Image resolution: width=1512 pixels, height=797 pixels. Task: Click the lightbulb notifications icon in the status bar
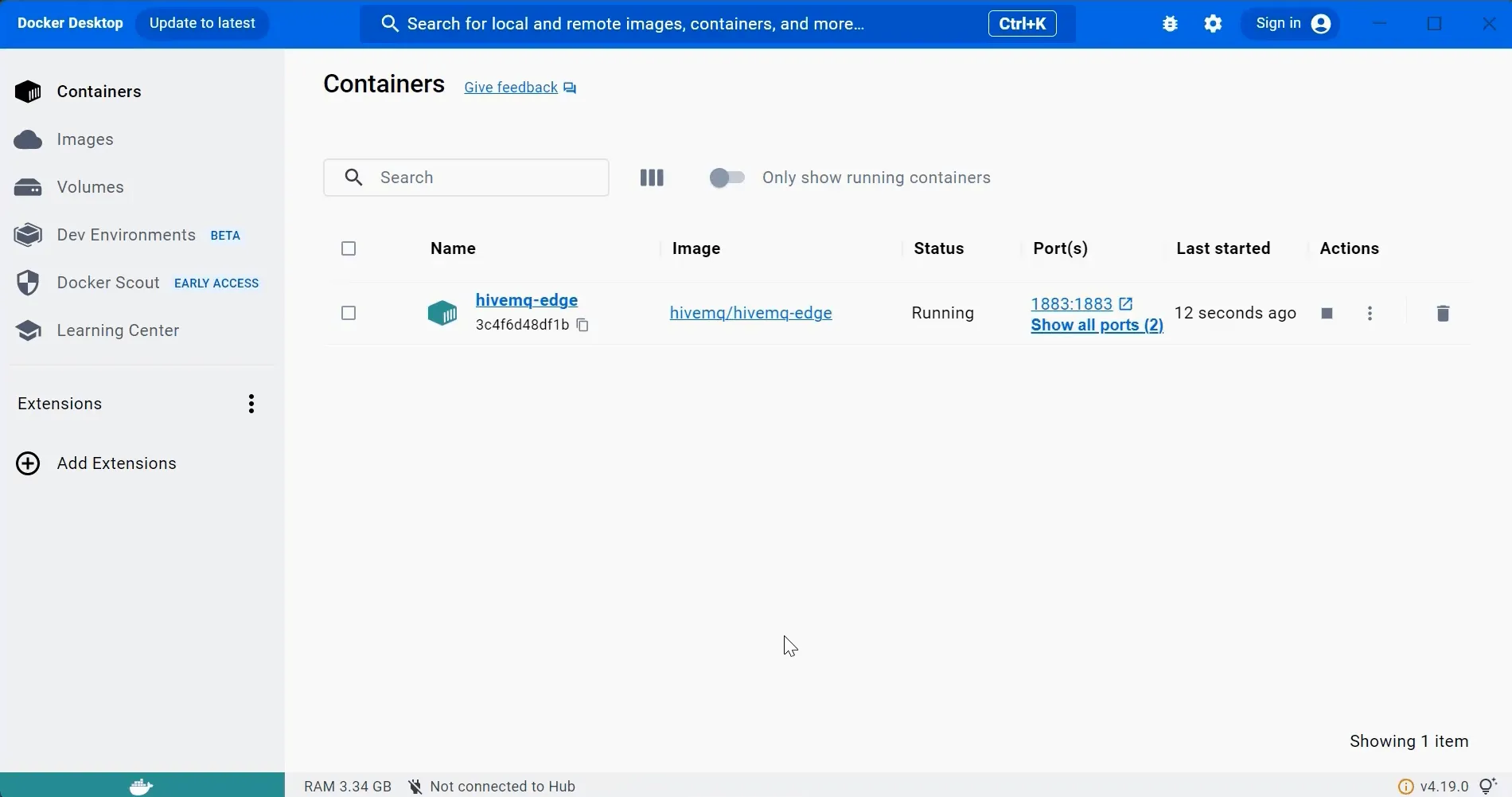[x=1488, y=787]
